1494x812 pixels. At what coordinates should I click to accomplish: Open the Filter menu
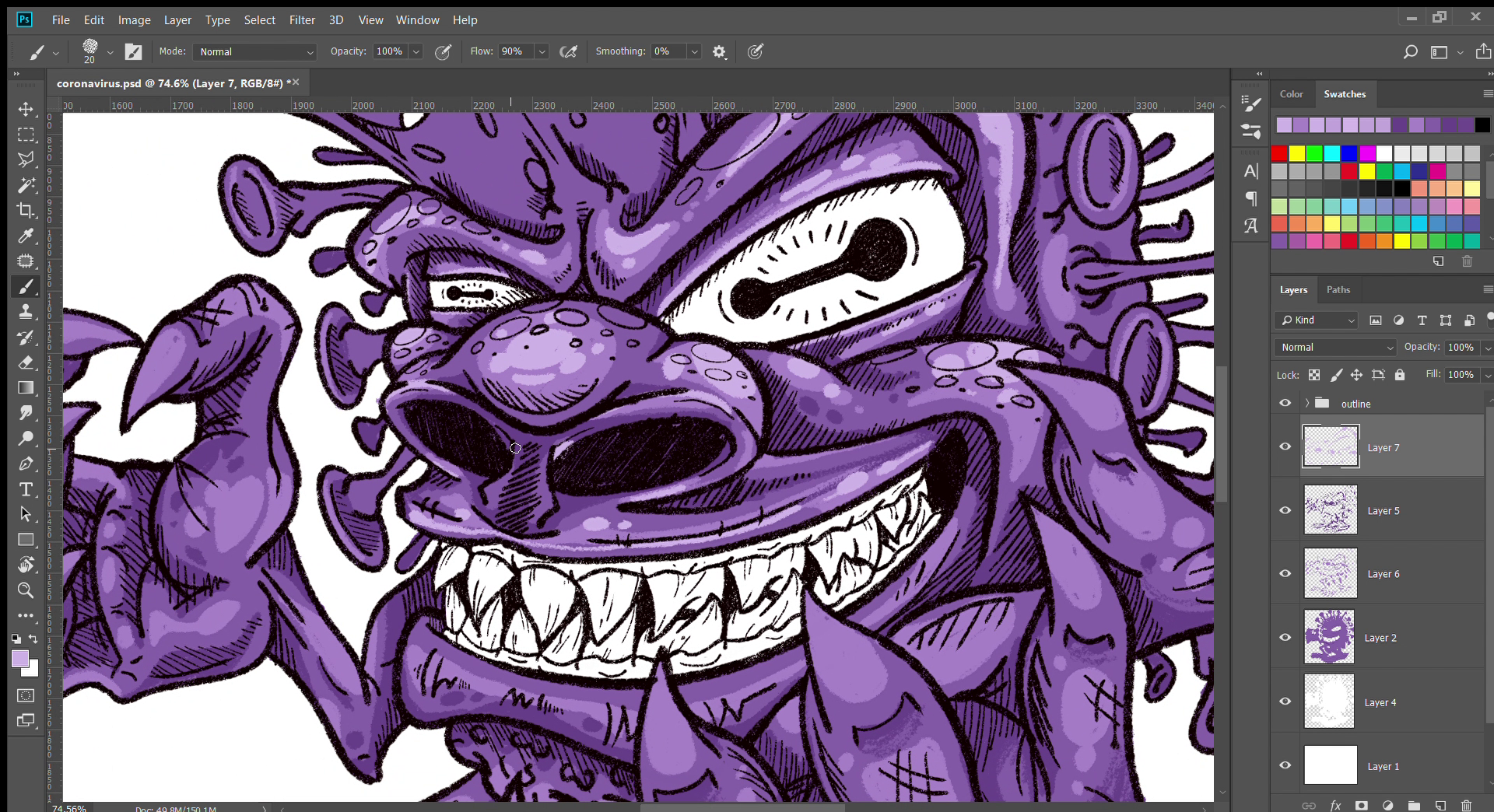(x=302, y=20)
